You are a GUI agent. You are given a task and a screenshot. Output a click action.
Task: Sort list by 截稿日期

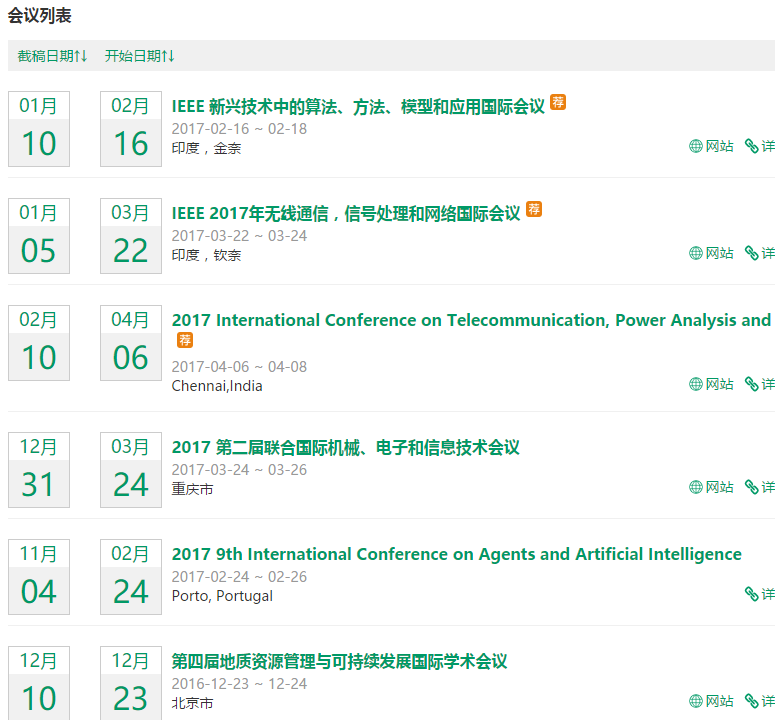pyautogui.click(x=52, y=56)
